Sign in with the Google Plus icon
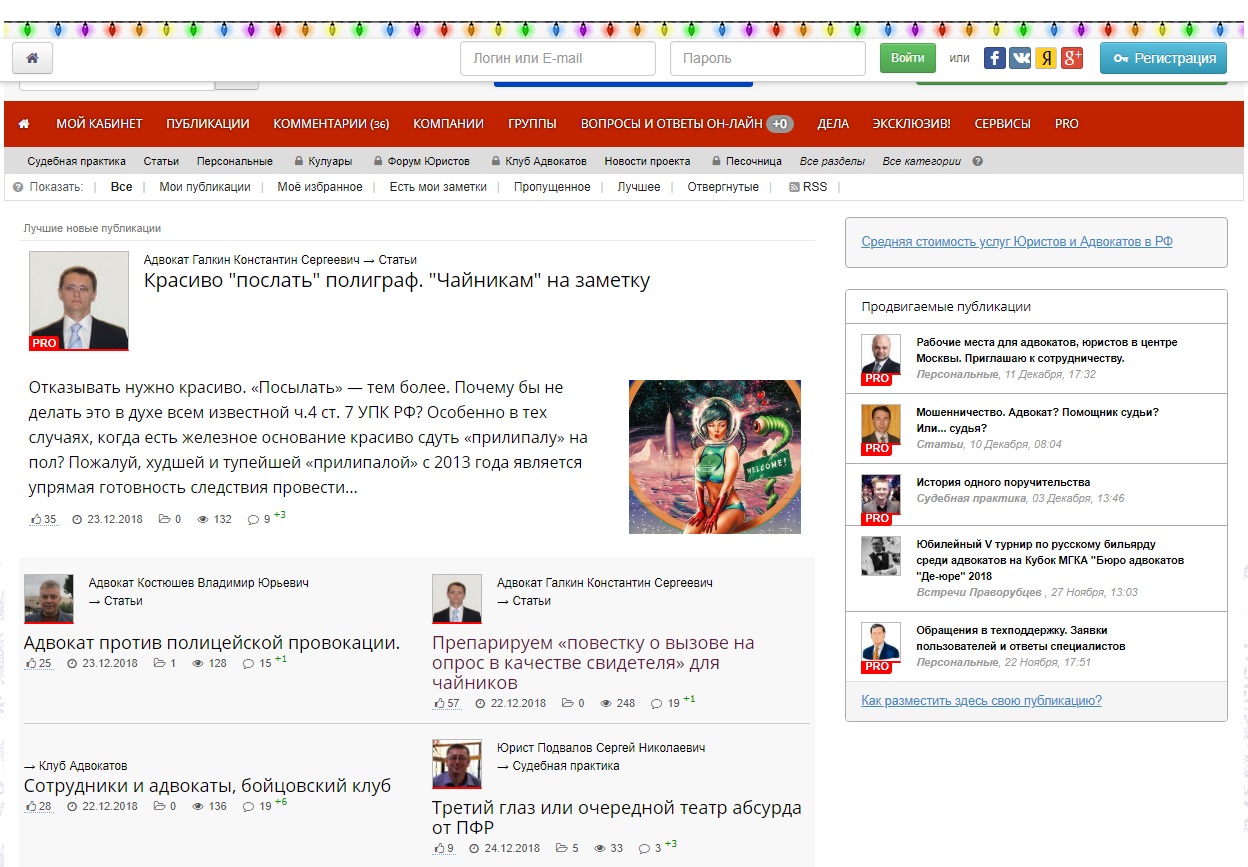Screen dimensions: 1248x867 [x=1072, y=58]
